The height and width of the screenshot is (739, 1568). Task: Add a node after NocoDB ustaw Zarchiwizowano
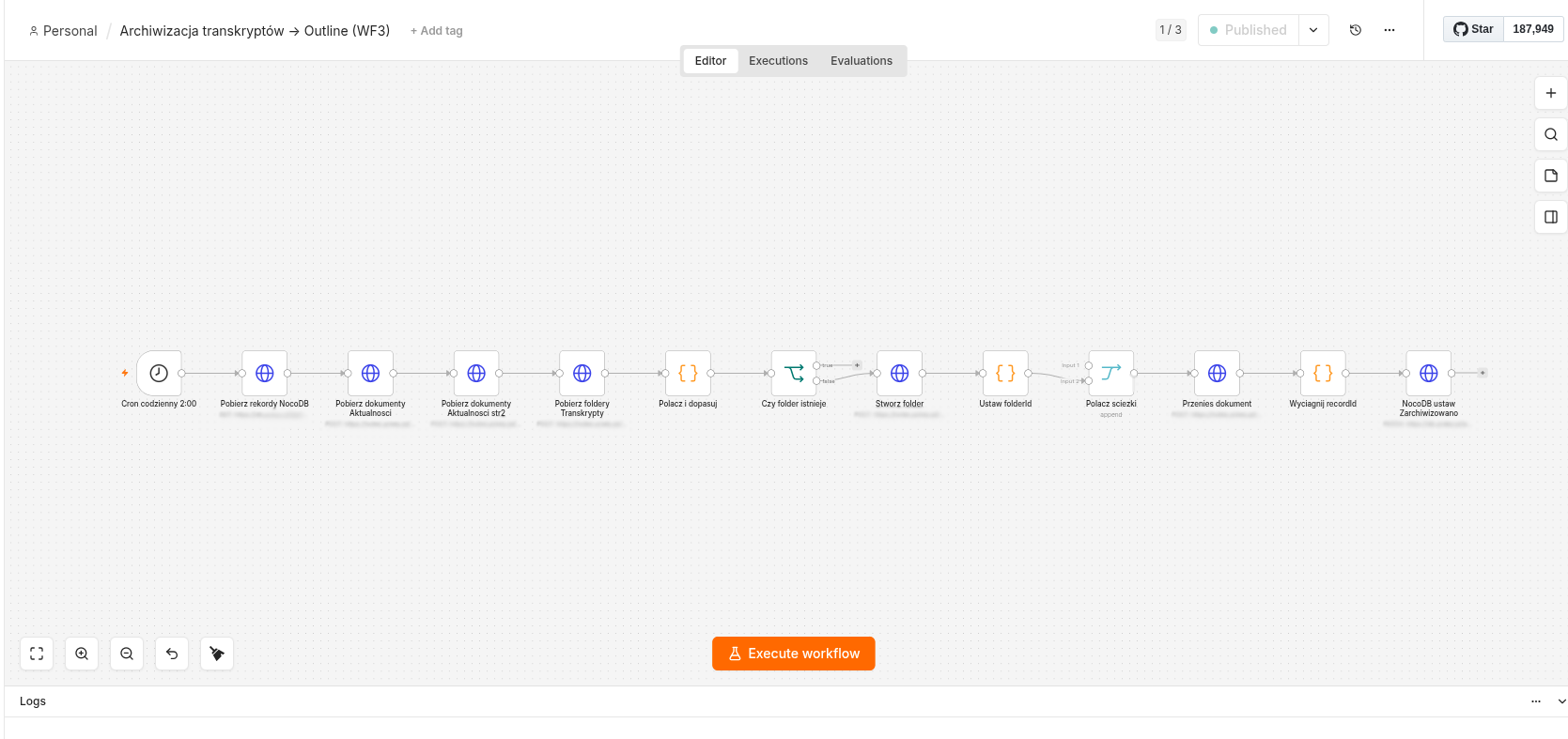(x=1483, y=373)
